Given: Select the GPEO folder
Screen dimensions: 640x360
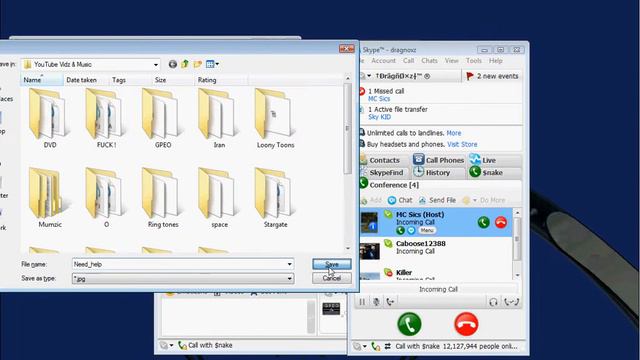Looking at the screenshot, I should [x=163, y=118].
